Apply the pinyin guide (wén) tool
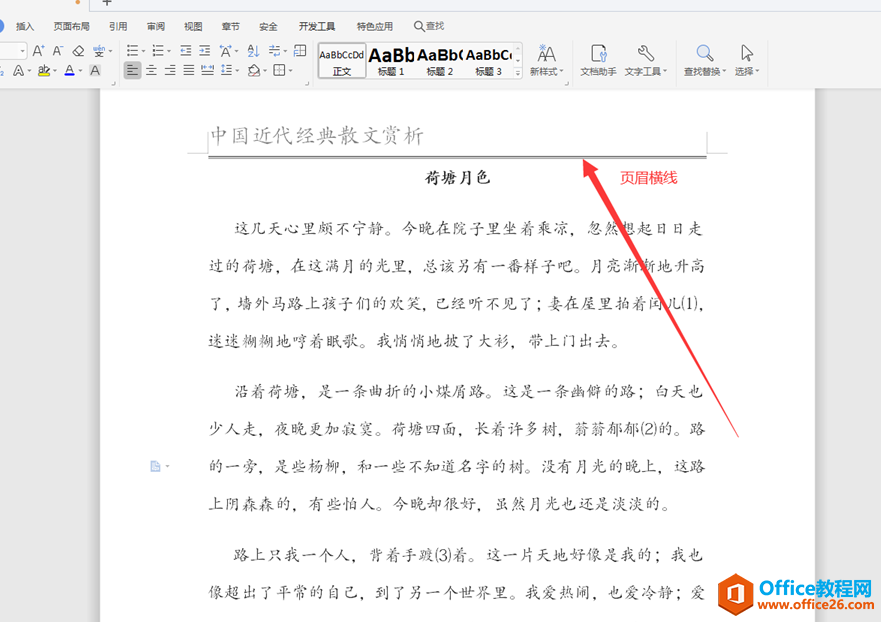Screen dimensions: 881x622 [x=99, y=51]
